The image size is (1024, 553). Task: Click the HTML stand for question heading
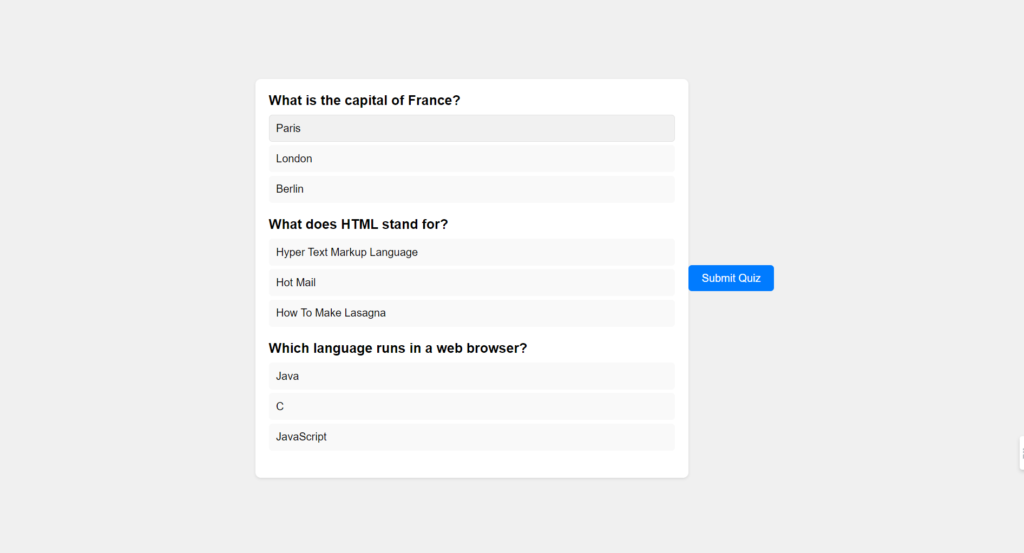[x=358, y=224]
